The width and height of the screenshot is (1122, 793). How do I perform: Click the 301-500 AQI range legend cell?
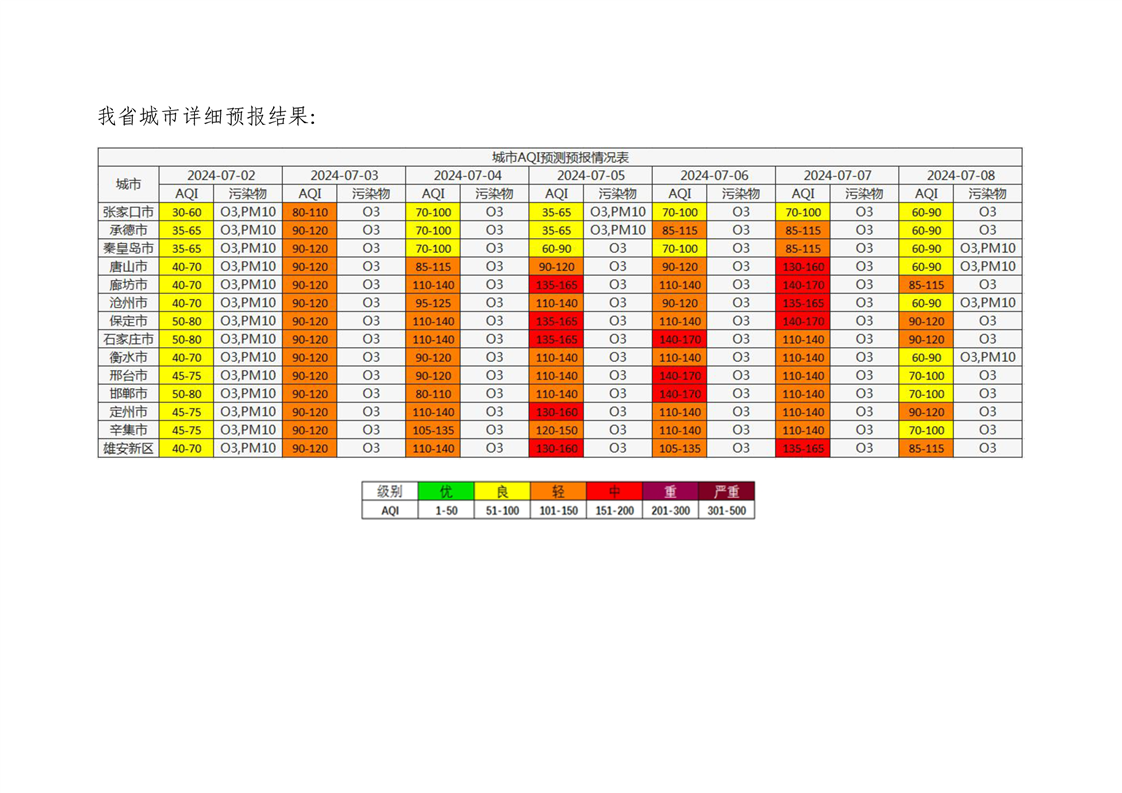(x=726, y=510)
